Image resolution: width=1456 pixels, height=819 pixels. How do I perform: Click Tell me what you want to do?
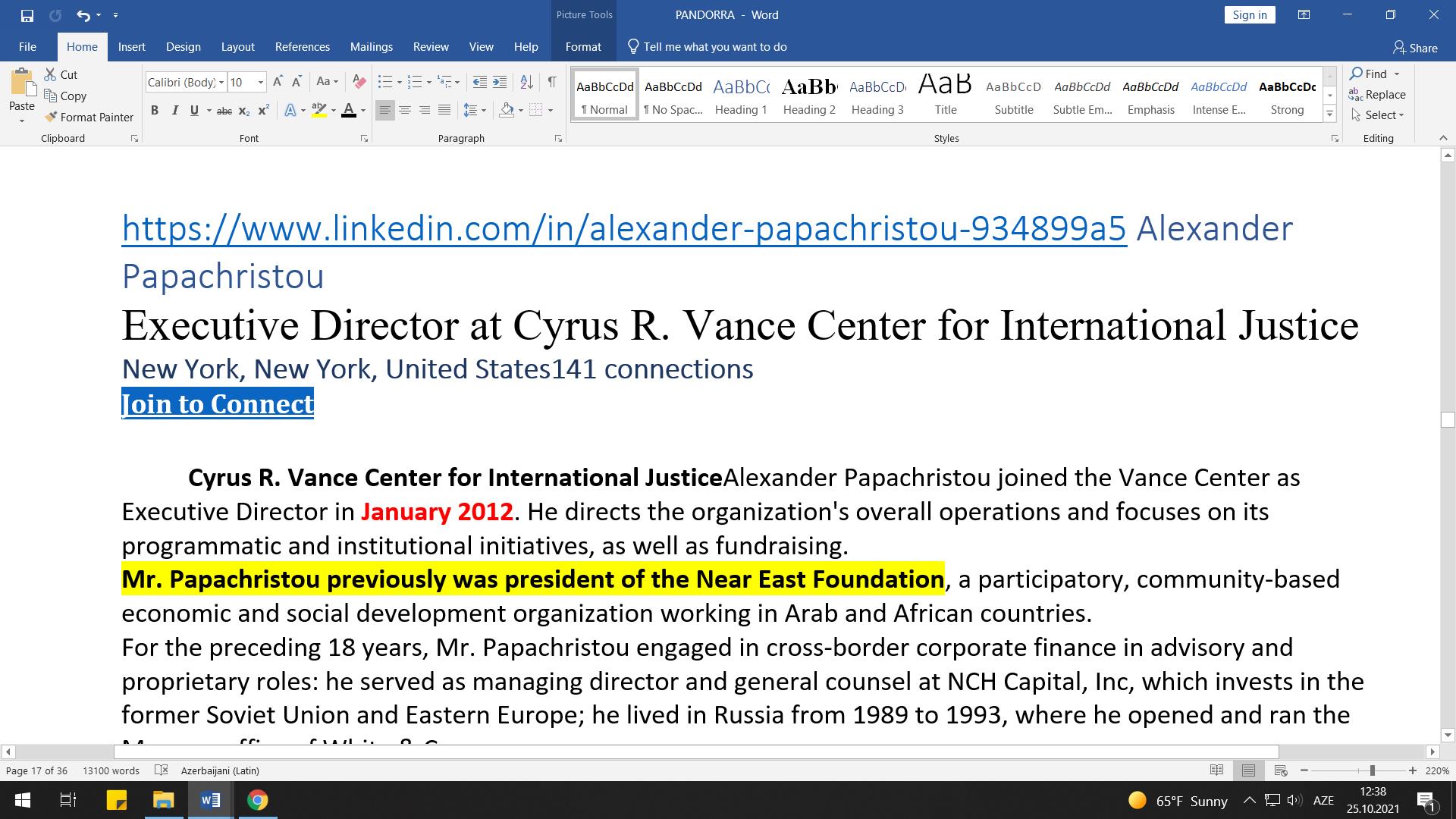point(707,47)
